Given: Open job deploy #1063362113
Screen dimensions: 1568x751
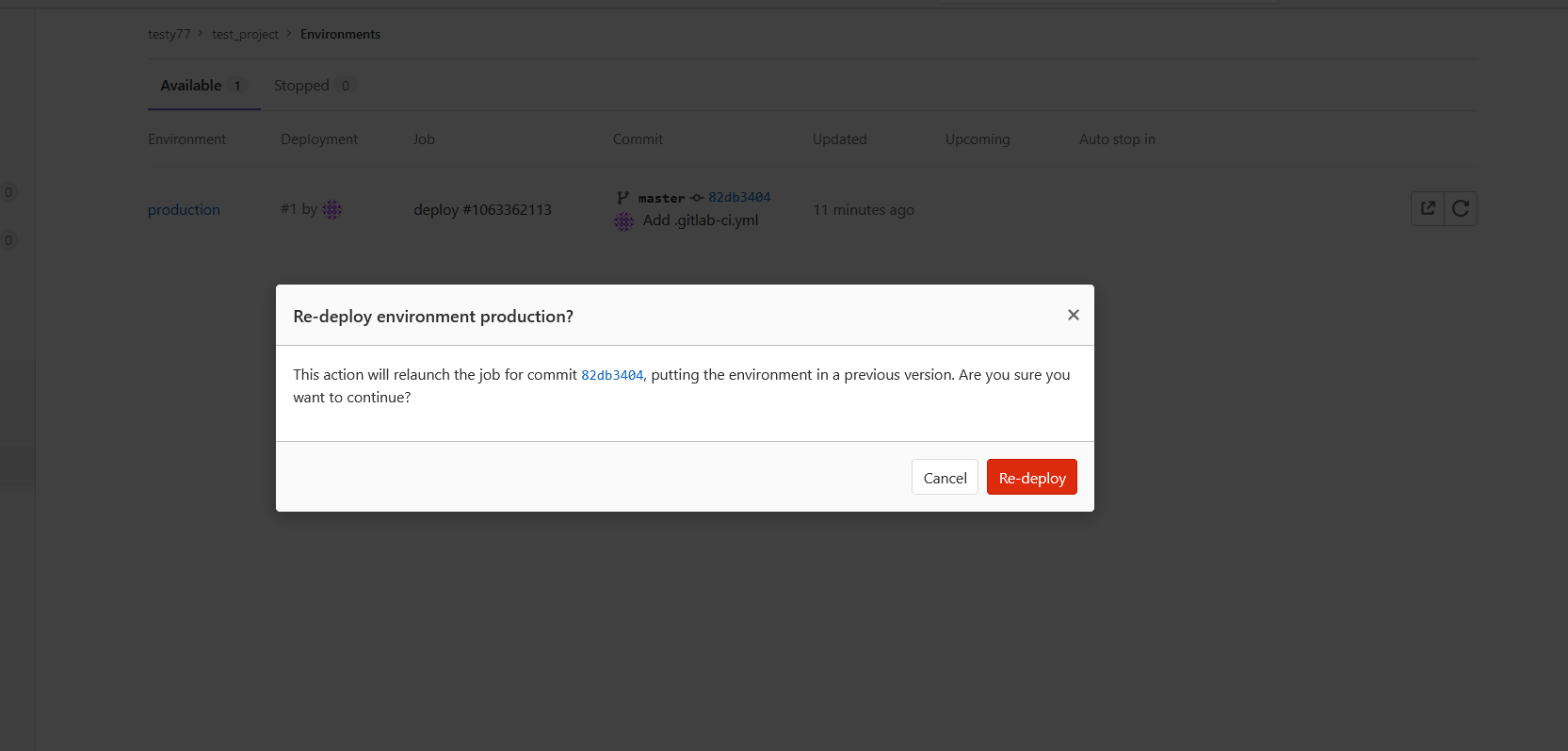Looking at the screenshot, I should click(482, 210).
